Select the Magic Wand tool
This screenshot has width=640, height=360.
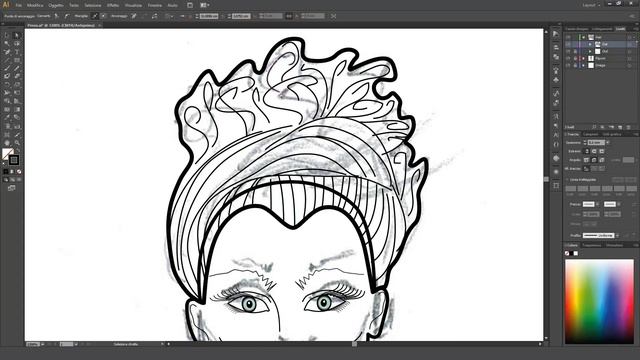pos(7,44)
